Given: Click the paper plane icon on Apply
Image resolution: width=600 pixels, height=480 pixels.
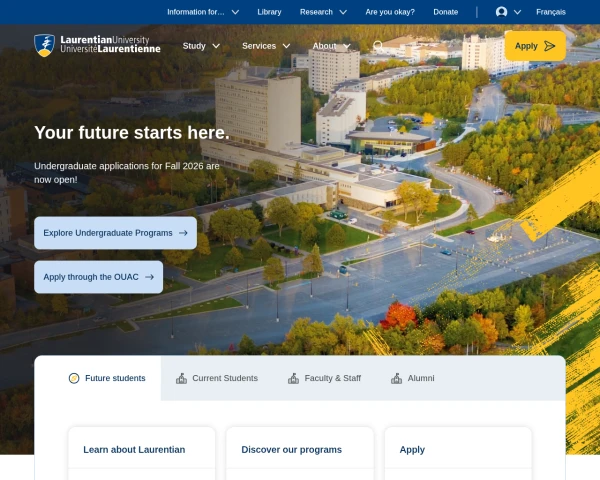Looking at the screenshot, I should click(x=549, y=46).
